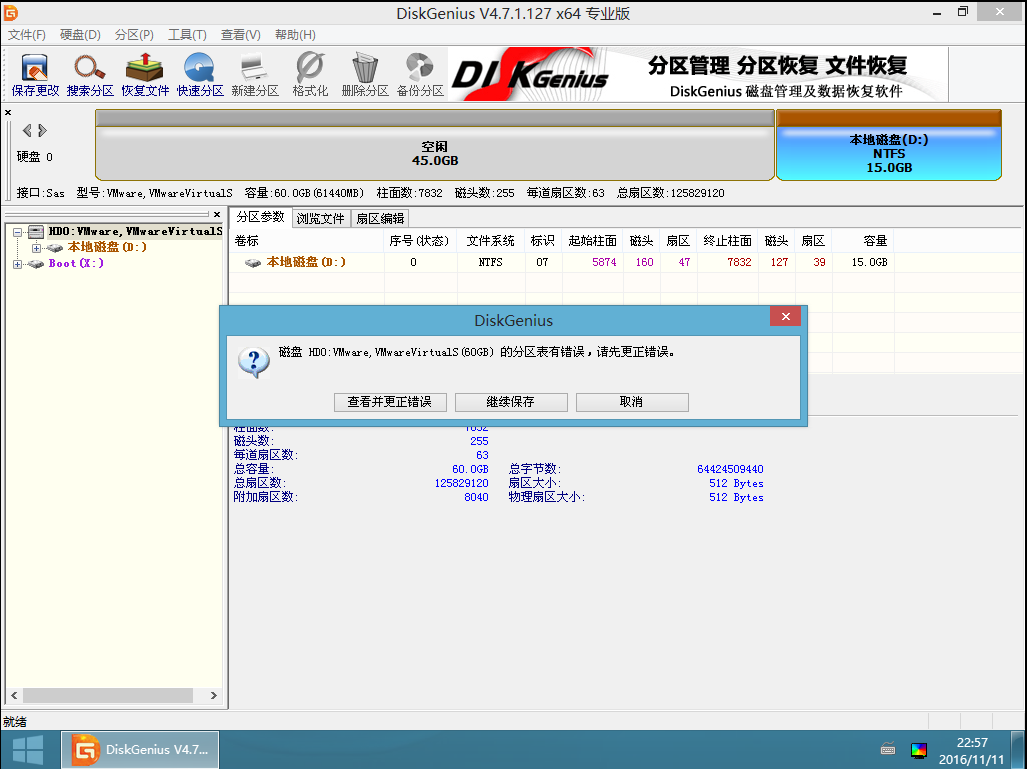Image resolution: width=1027 pixels, height=769 pixels.
Task: Click the HD0 hard disk icon in tree
Action: 36,231
